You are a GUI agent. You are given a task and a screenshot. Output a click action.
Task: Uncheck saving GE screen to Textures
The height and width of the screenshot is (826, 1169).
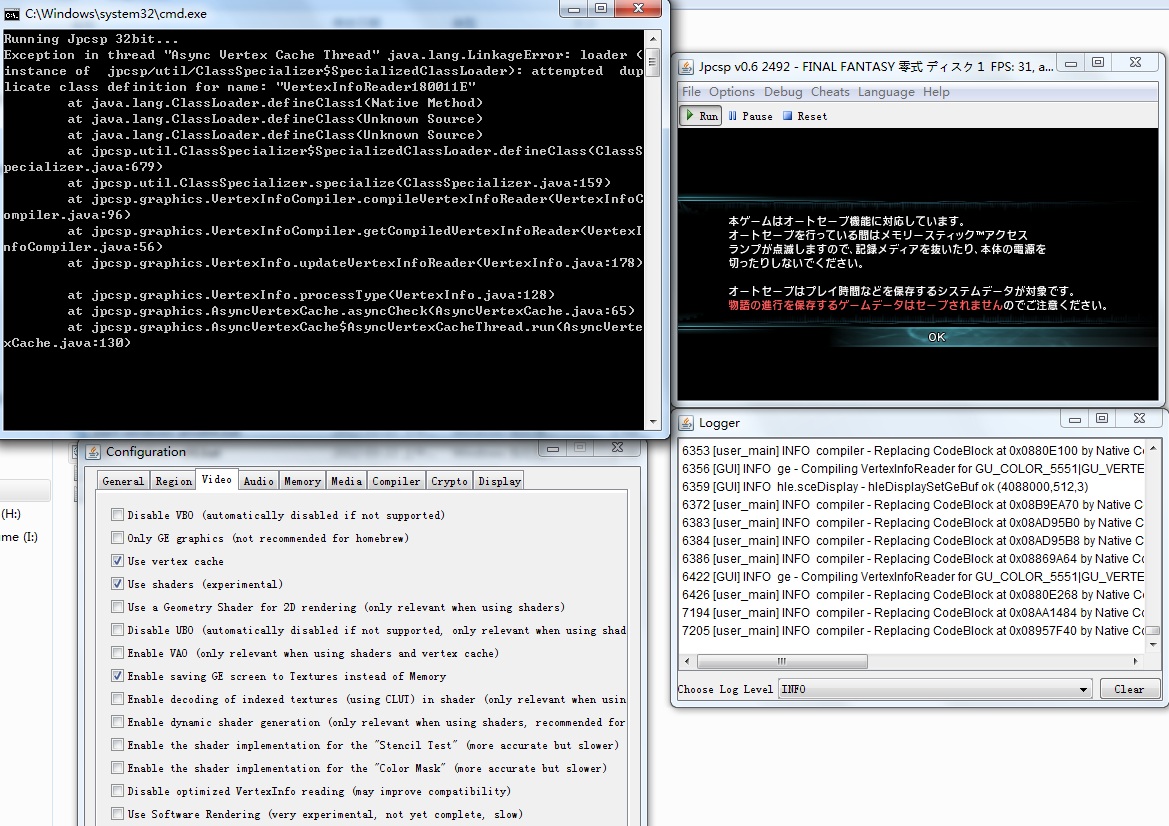pyautogui.click(x=117, y=676)
